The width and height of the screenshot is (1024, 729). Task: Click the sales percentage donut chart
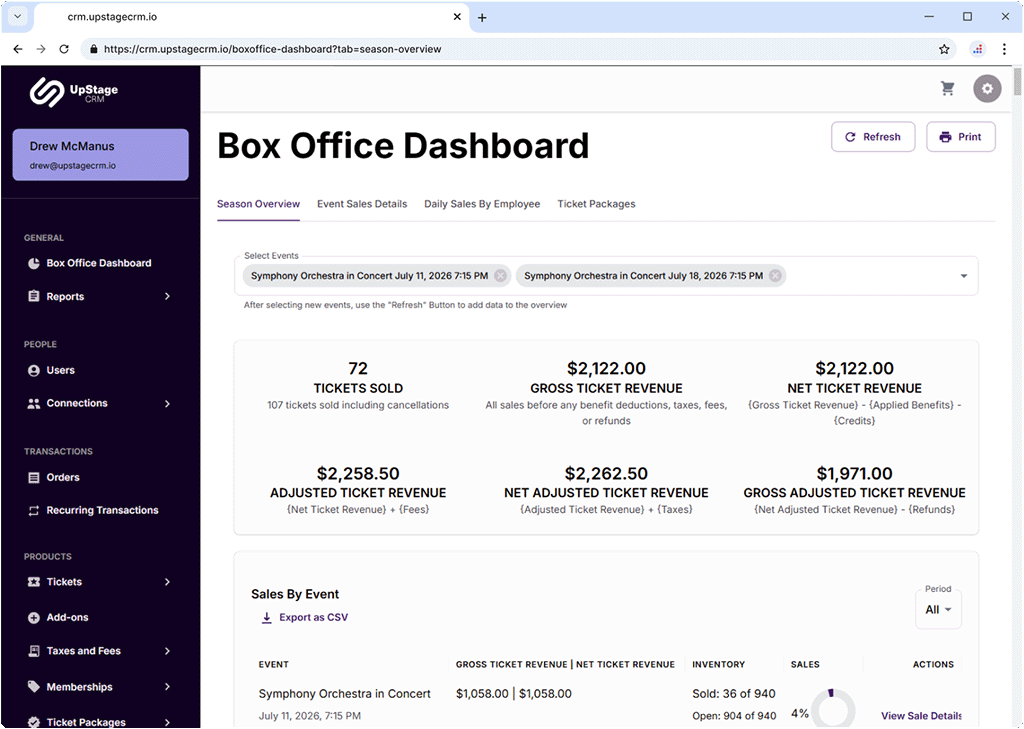832,708
